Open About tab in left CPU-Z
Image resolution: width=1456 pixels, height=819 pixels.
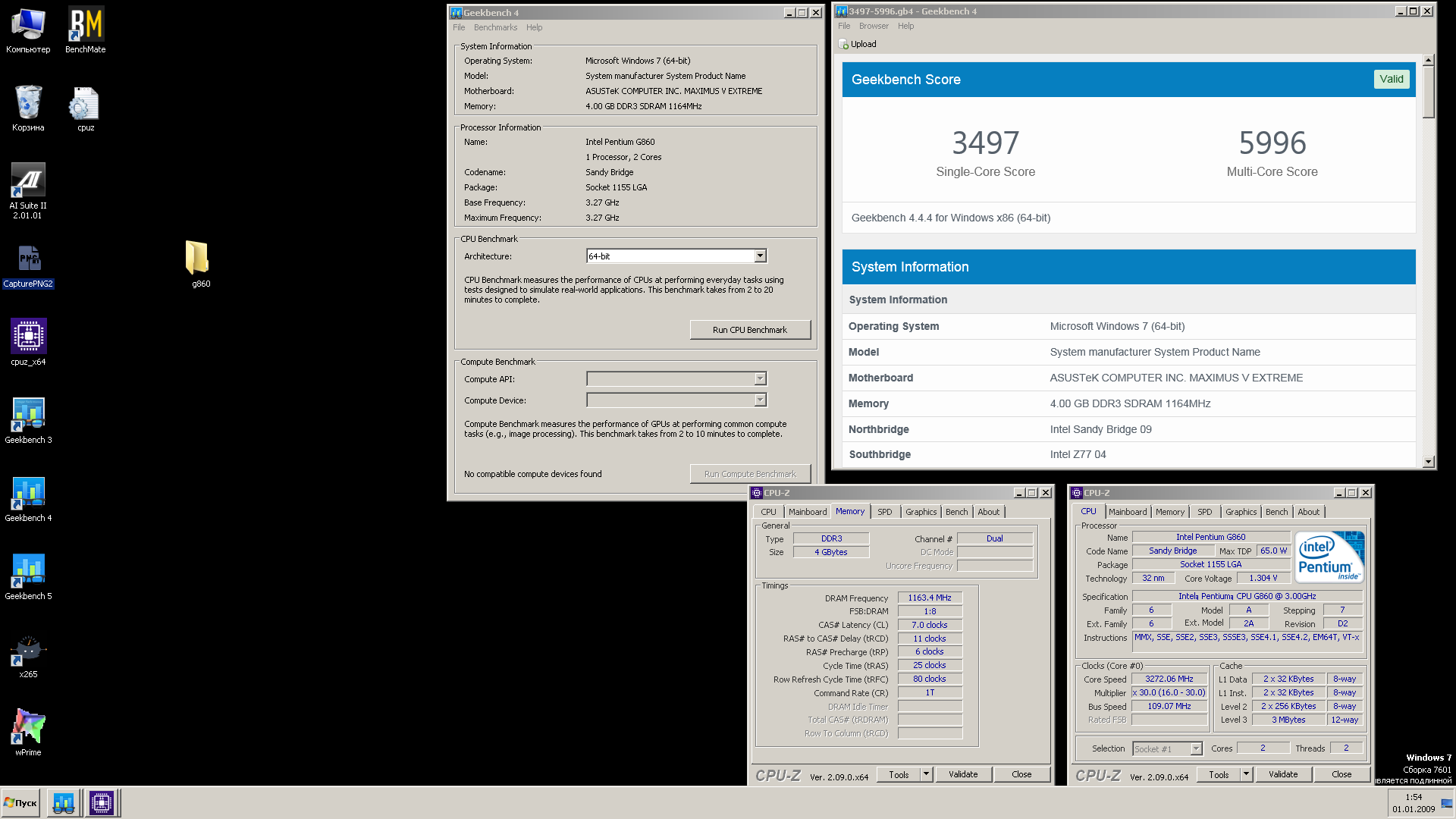pyautogui.click(x=988, y=512)
